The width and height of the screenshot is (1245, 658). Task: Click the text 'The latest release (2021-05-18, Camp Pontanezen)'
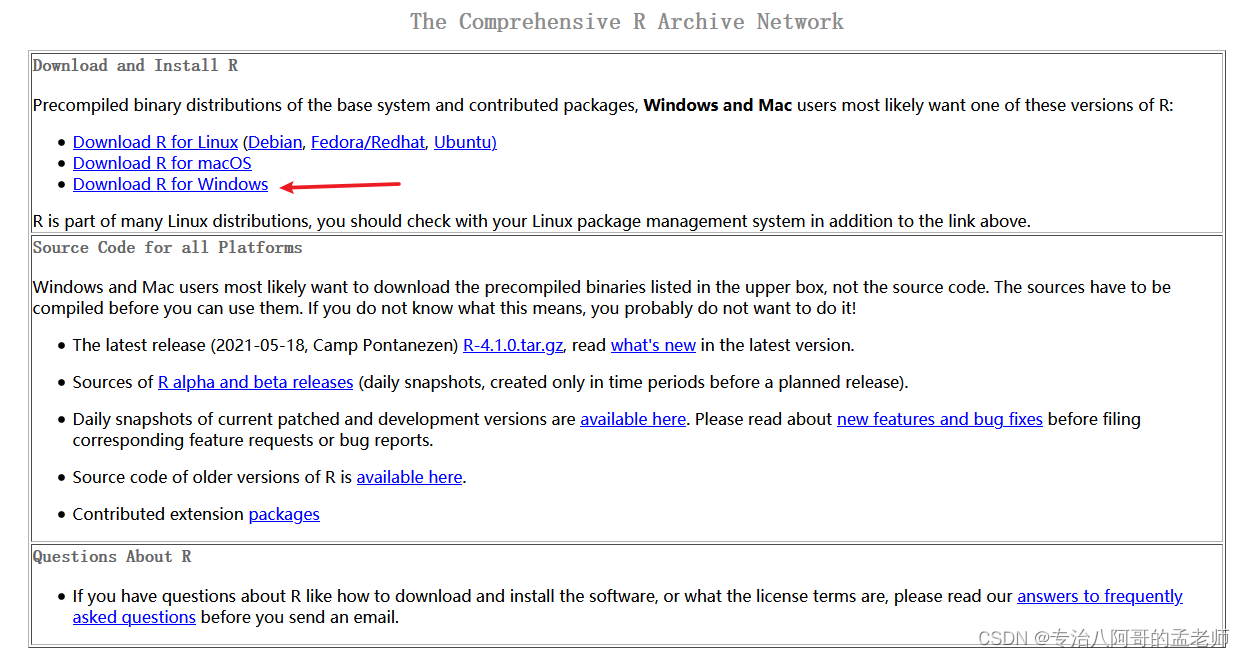pyautogui.click(x=266, y=345)
